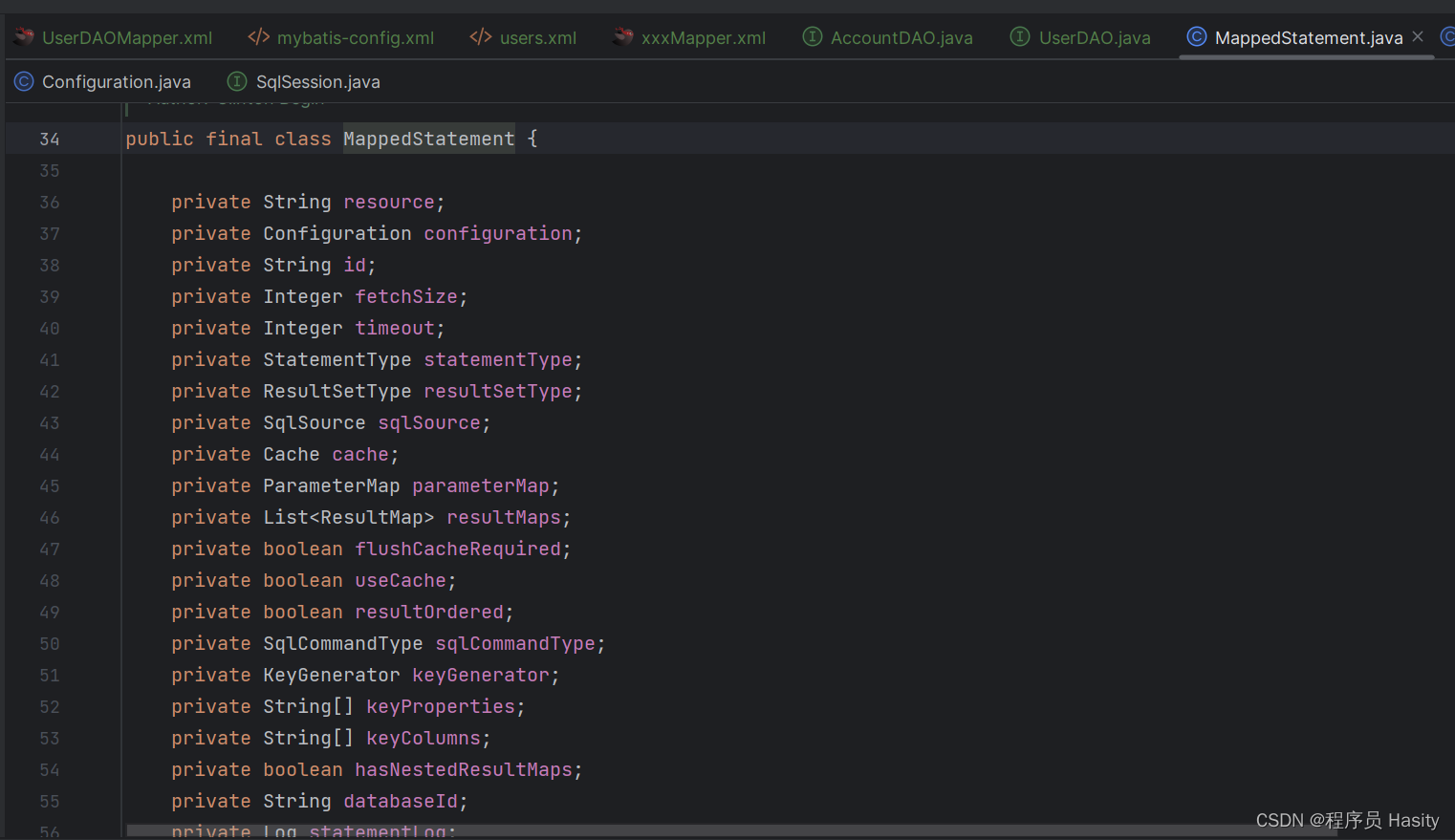Click the final keyword on line 34
1455x840 pixels.
coord(234,139)
